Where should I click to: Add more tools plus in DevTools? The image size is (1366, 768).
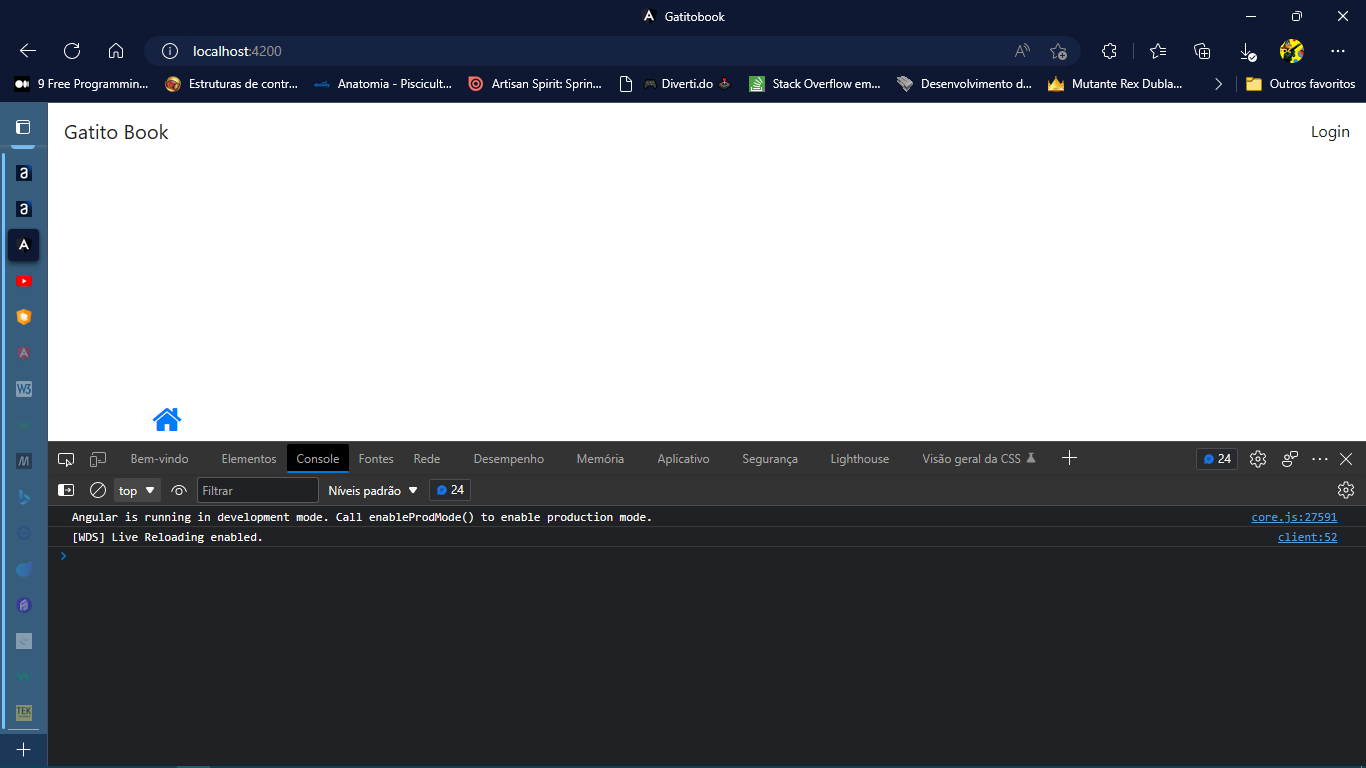point(1069,458)
